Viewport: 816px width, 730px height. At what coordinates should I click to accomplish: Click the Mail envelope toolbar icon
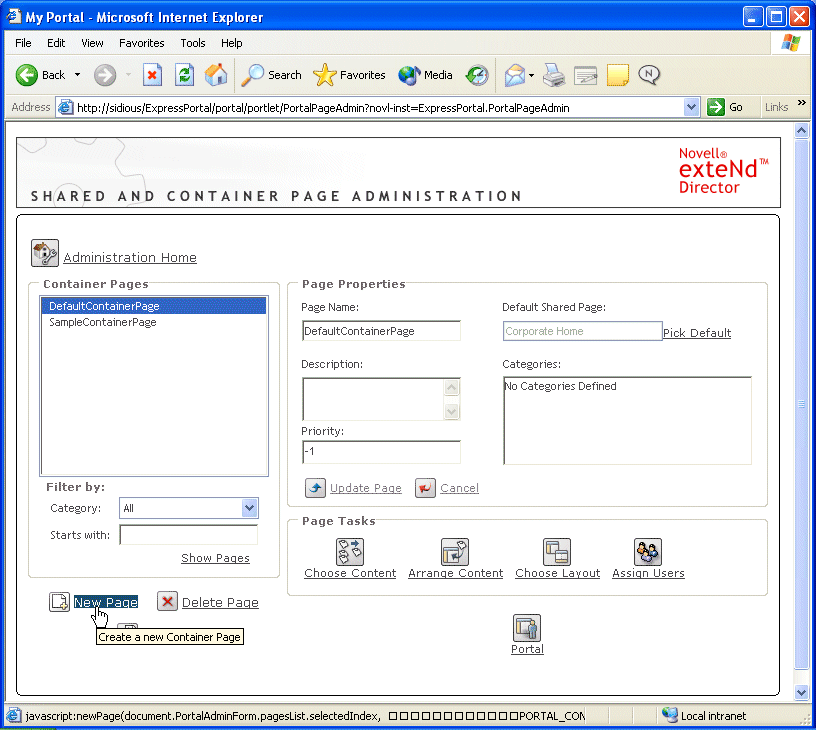coord(515,75)
